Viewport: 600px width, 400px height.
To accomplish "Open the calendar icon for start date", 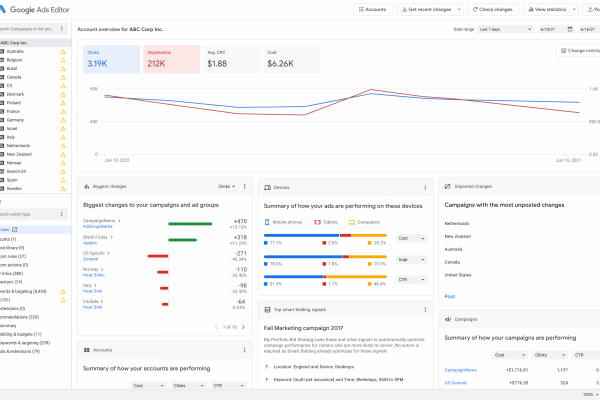I will click(x=570, y=29).
